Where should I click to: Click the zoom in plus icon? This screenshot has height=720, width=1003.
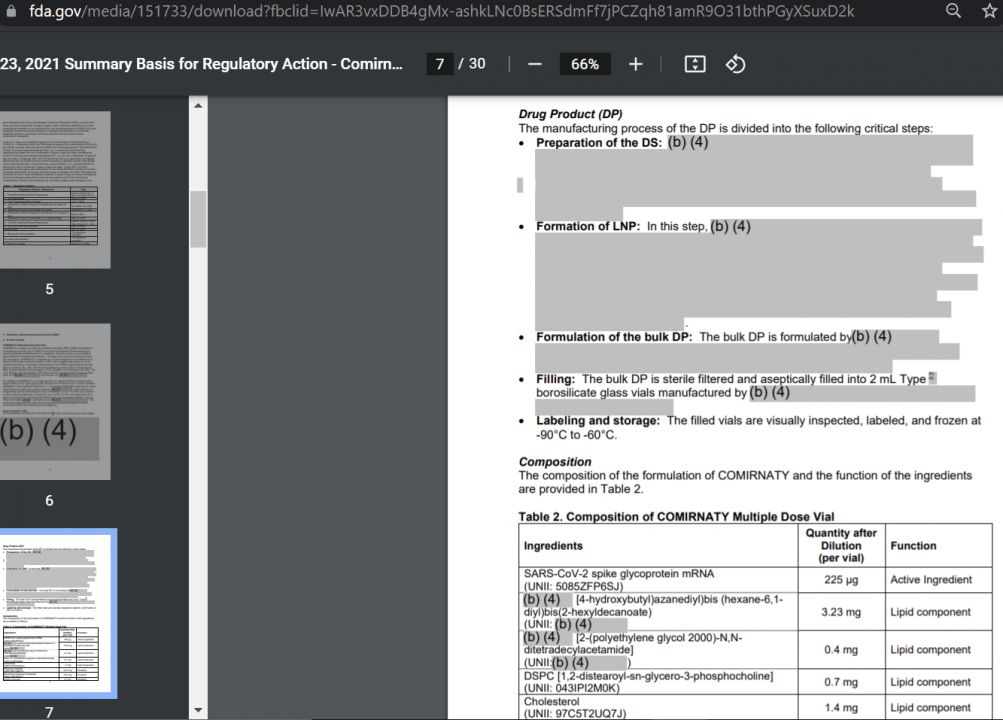635,64
